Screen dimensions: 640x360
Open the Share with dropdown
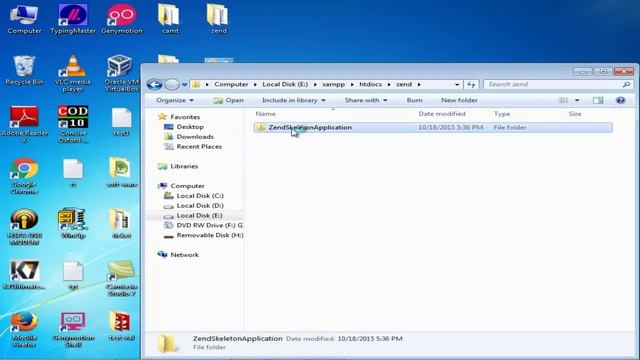click(366, 100)
